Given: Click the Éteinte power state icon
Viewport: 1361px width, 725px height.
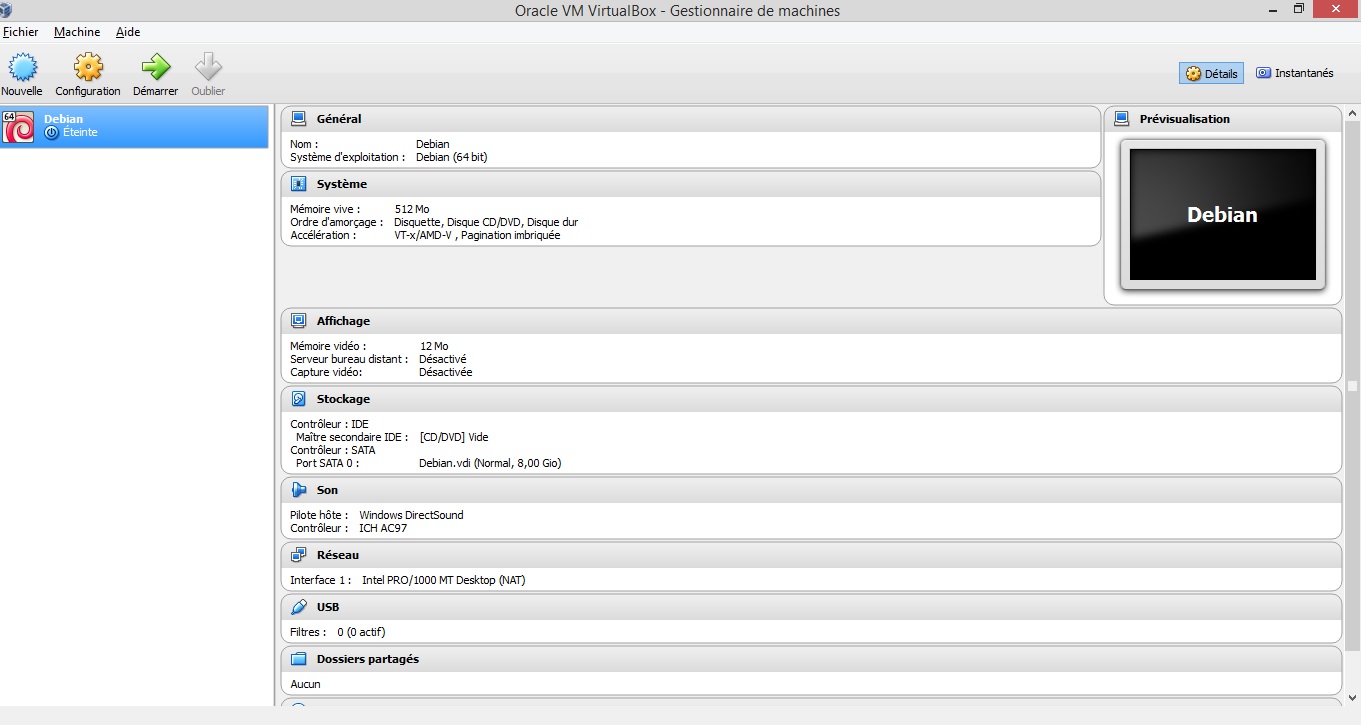Looking at the screenshot, I should 52,133.
